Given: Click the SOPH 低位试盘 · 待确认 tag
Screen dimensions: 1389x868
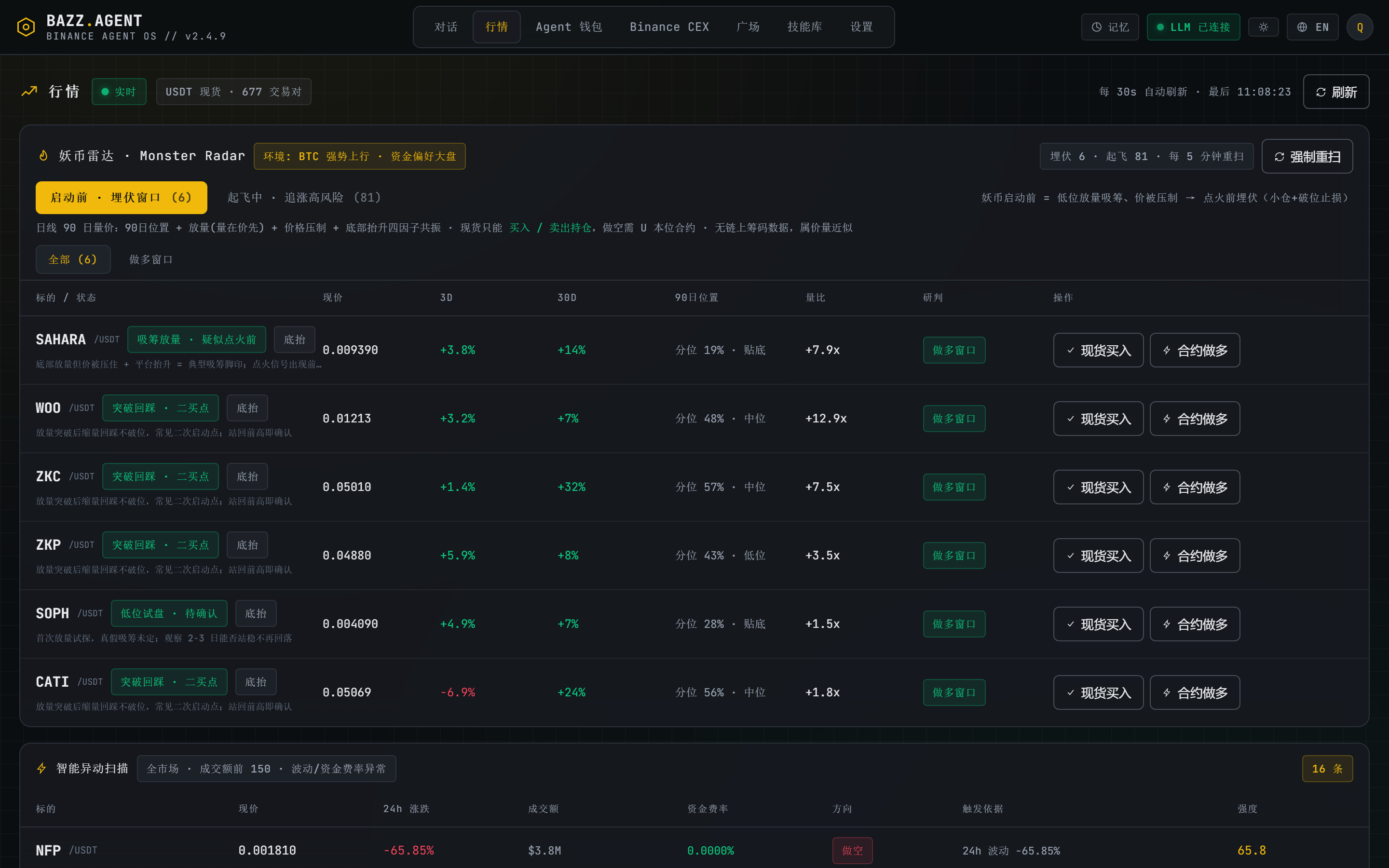Looking at the screenshot, I should [169, 613].
